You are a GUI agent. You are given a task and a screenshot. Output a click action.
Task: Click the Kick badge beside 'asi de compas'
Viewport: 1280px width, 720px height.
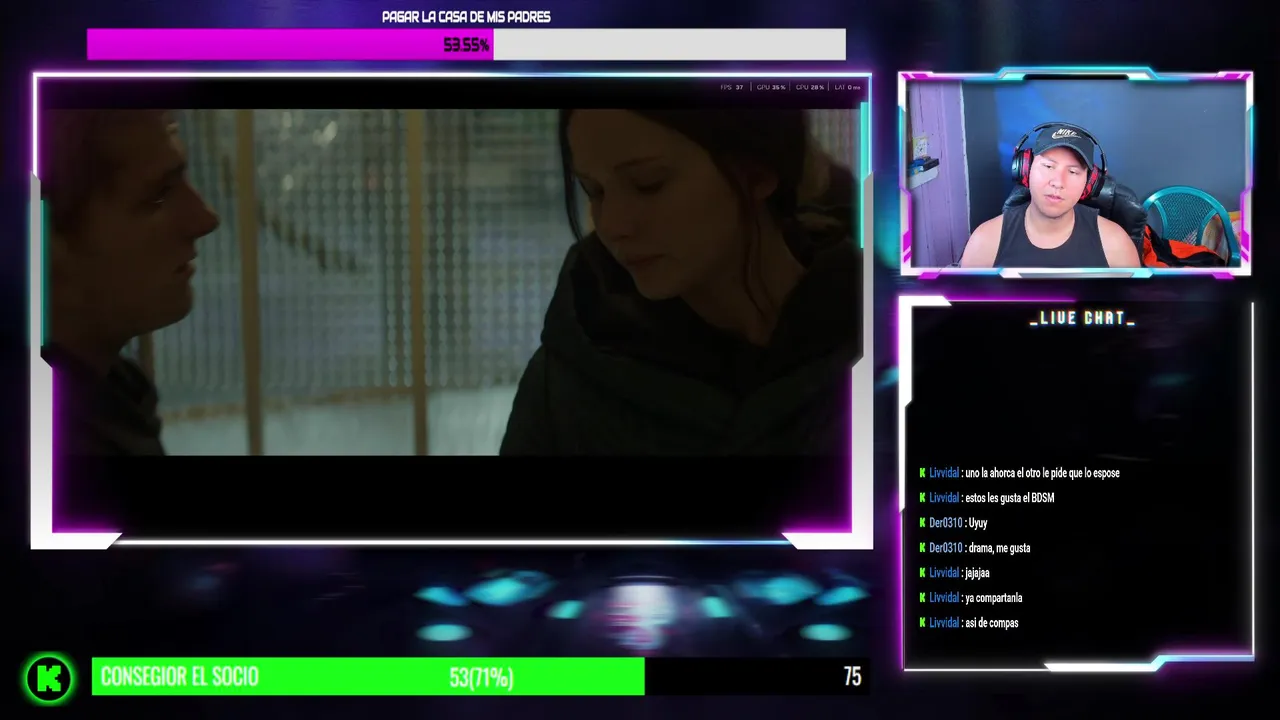point(922,623)
